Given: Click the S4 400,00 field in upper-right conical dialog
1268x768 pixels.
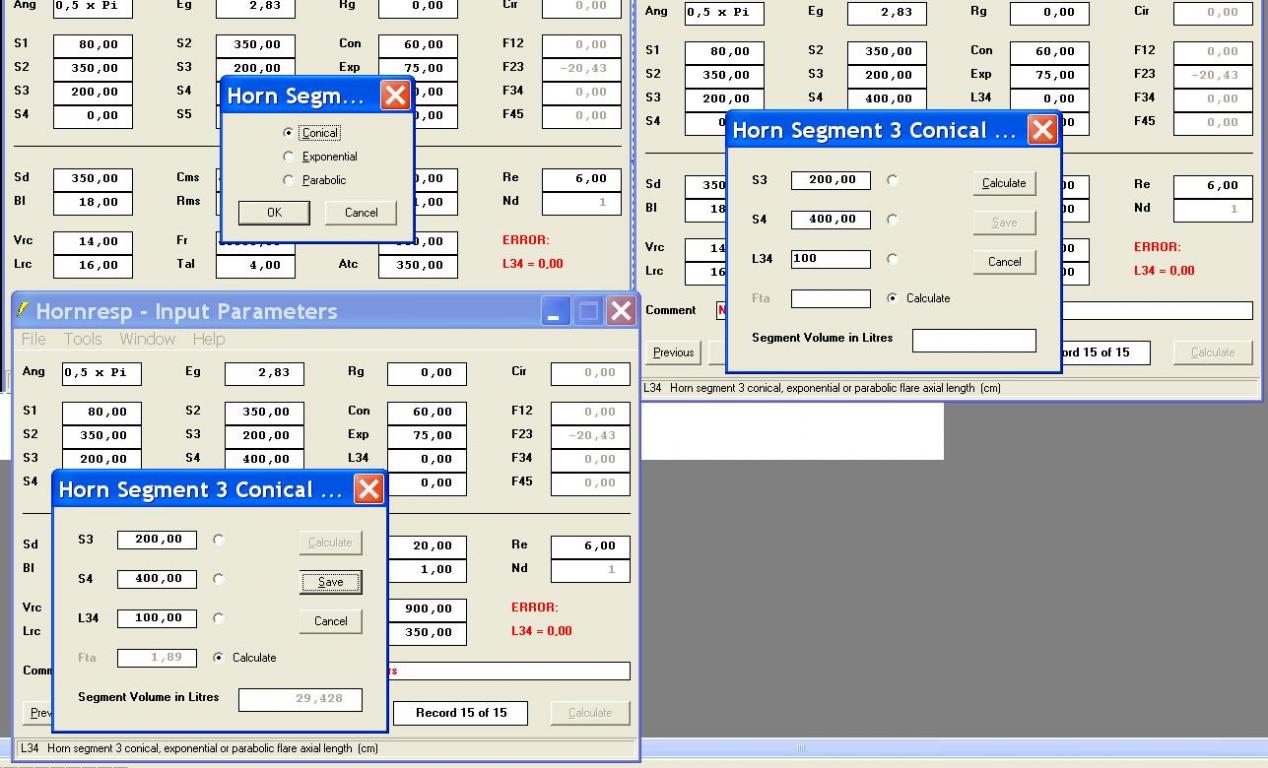Looking at the screenshot, I should point(831,219).
